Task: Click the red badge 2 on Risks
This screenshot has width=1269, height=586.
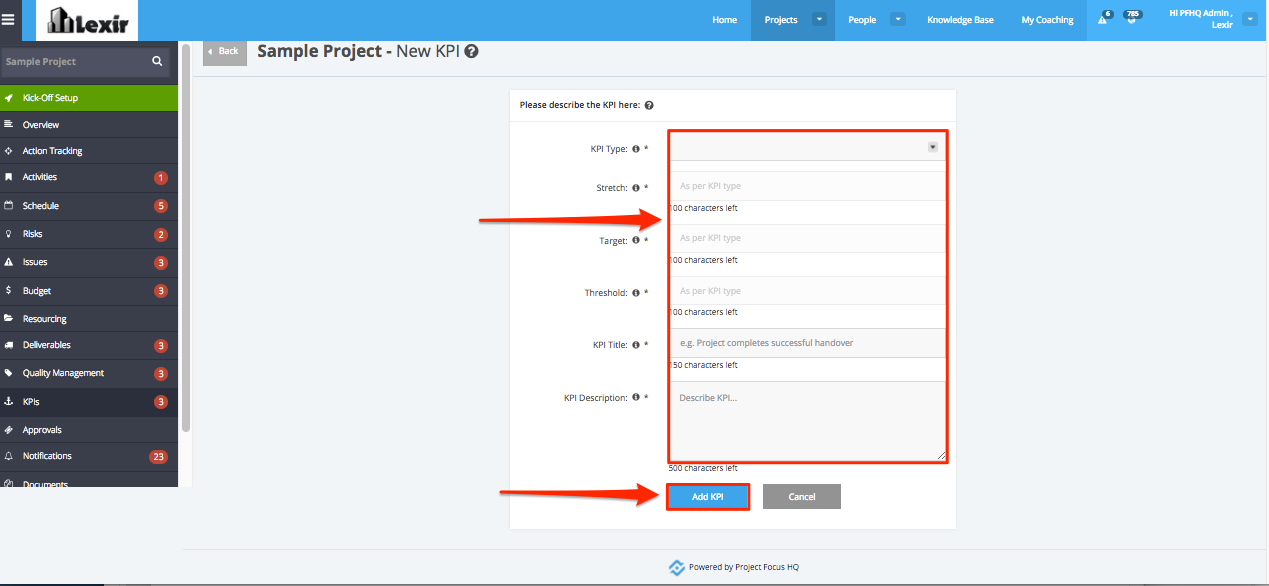Action: click(160, 235)
